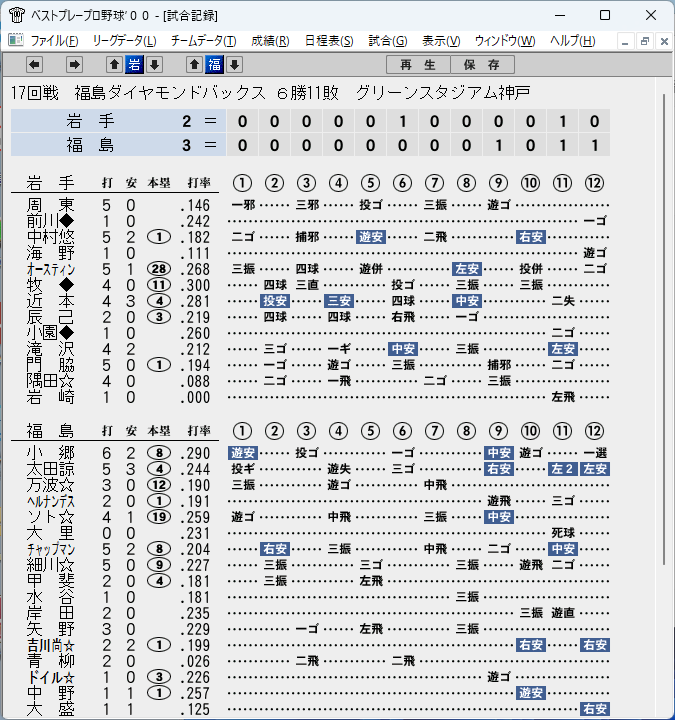Restore the inner child window
Image resolution: width=675 pixels, height=720 pixels.
pyautogui.click(x=644, y=42)
